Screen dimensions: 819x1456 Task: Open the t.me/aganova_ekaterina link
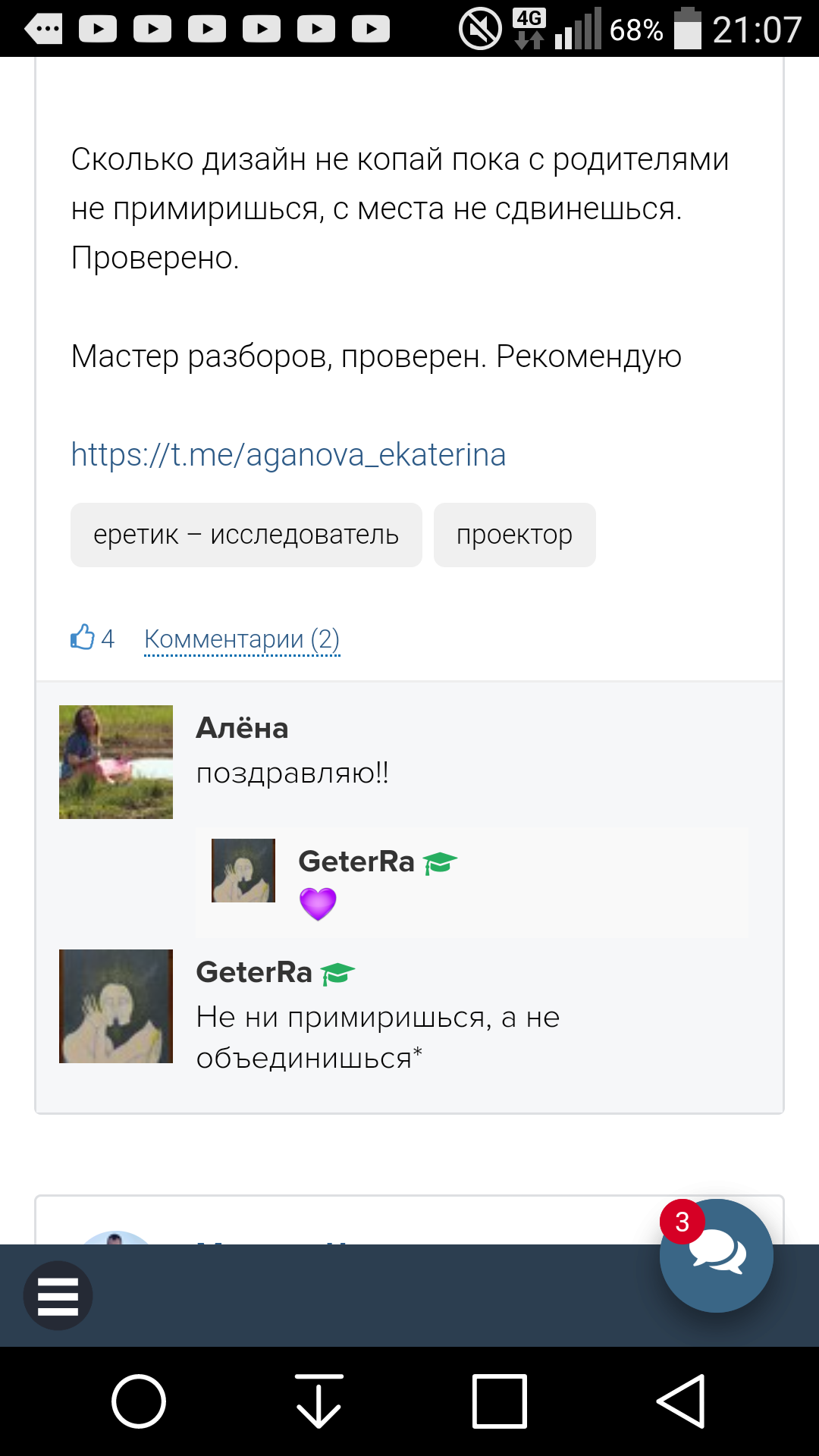coord(288,455)
